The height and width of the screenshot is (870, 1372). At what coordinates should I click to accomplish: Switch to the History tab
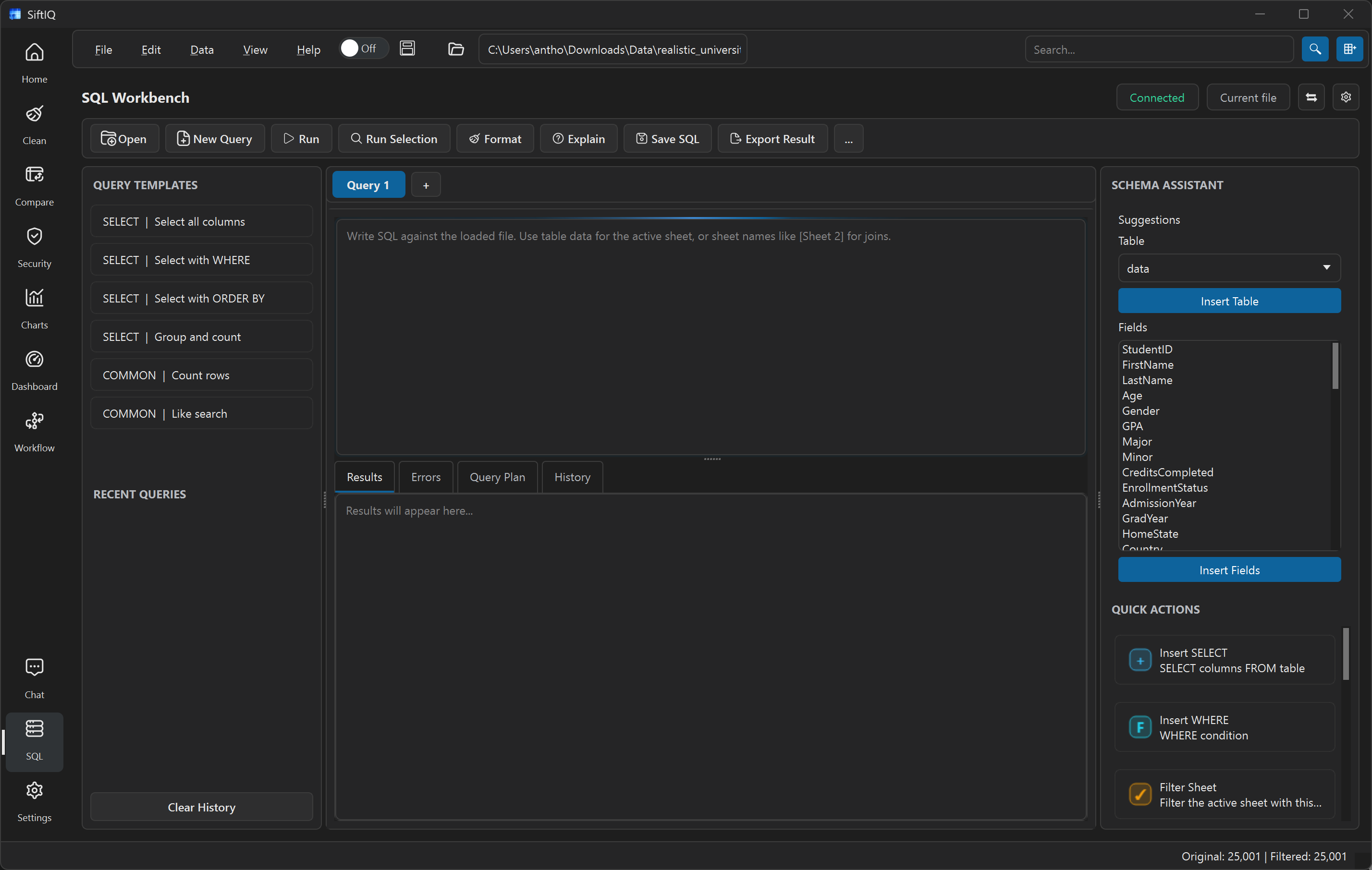click(x=572, y=477)
